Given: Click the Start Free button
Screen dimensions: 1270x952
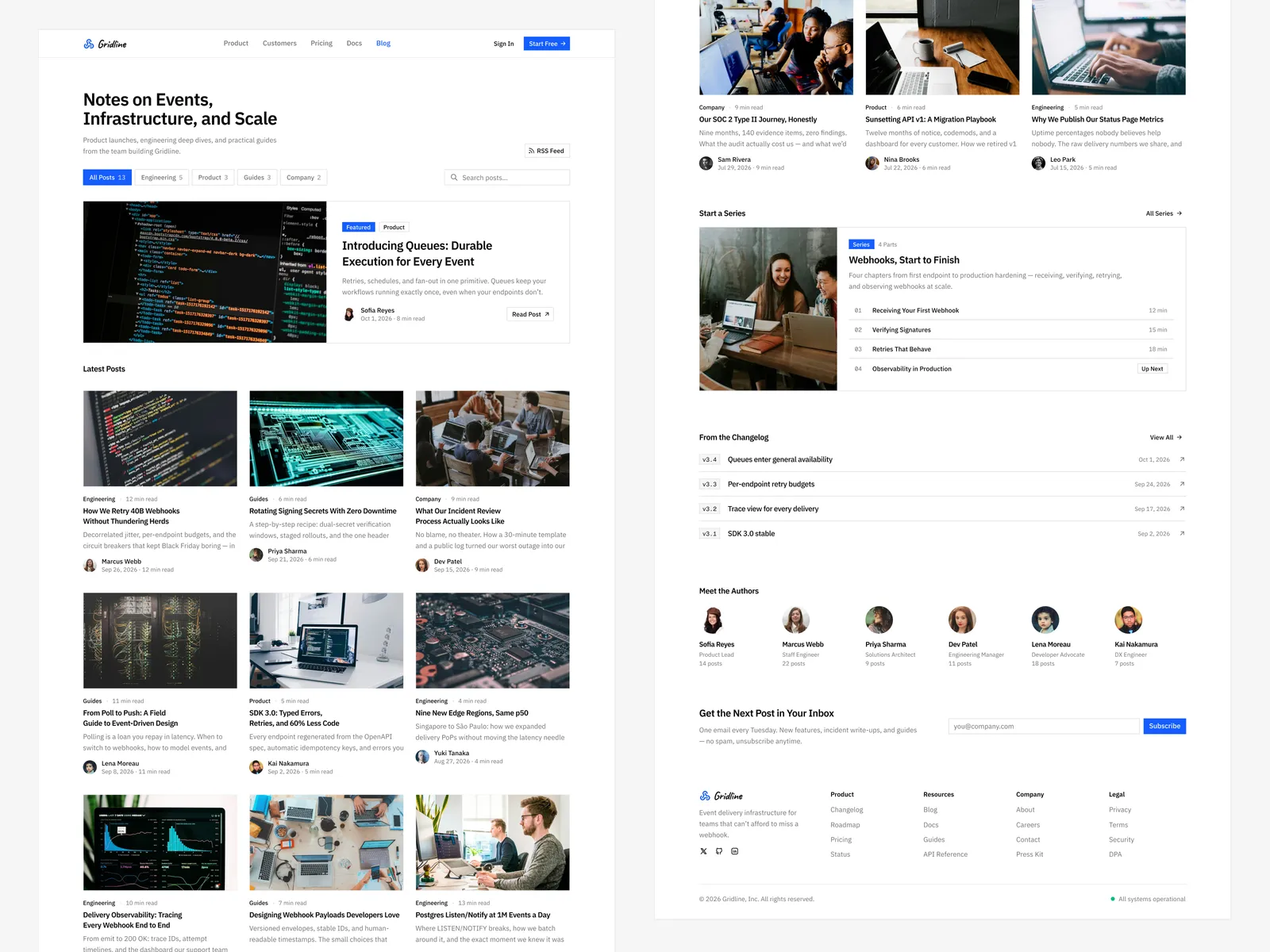Looking at the screenshot, I should tap(547, 44).
